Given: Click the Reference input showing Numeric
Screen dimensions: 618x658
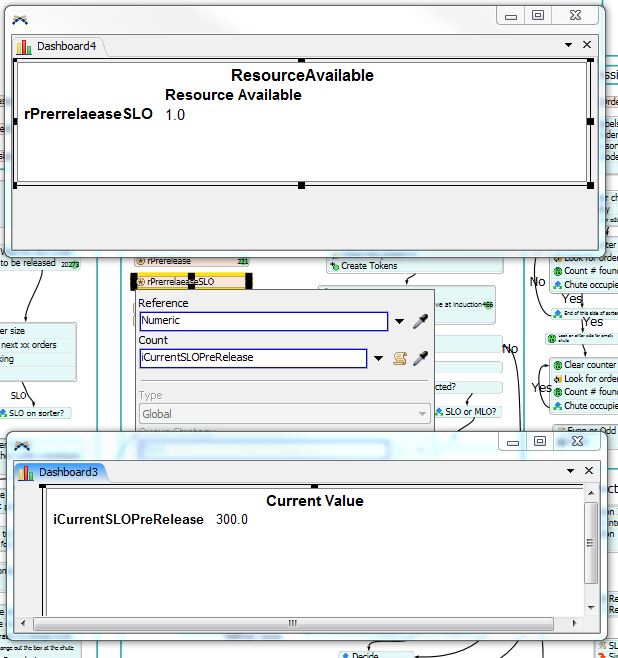Looking at the screenshot, I should tap(263, 322).
